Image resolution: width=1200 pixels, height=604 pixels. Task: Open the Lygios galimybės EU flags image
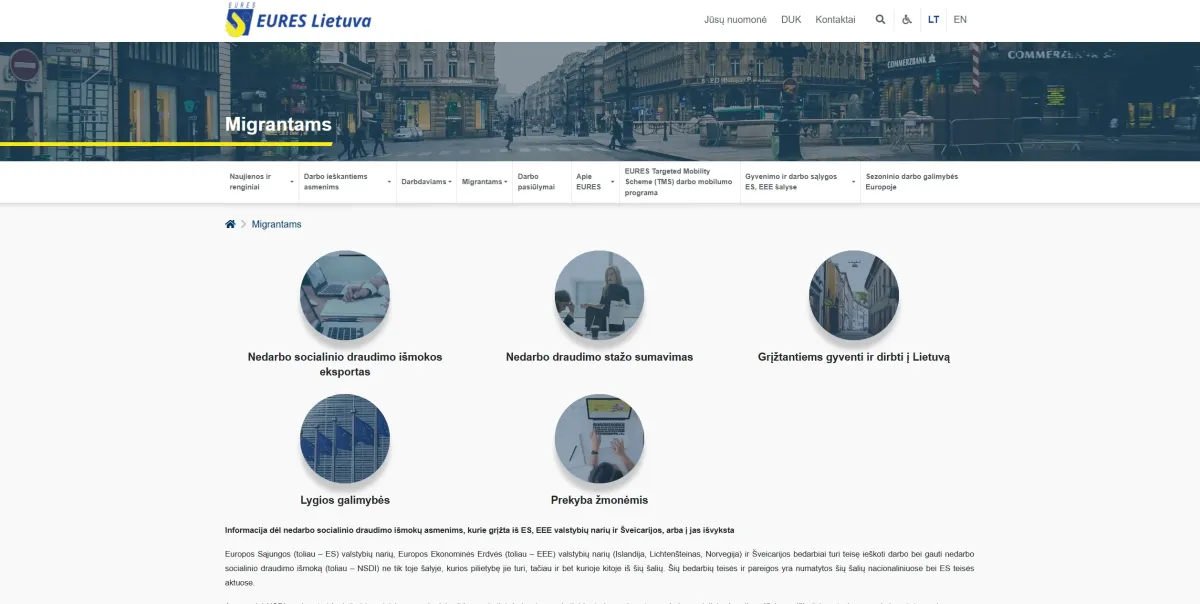(345, 438)
